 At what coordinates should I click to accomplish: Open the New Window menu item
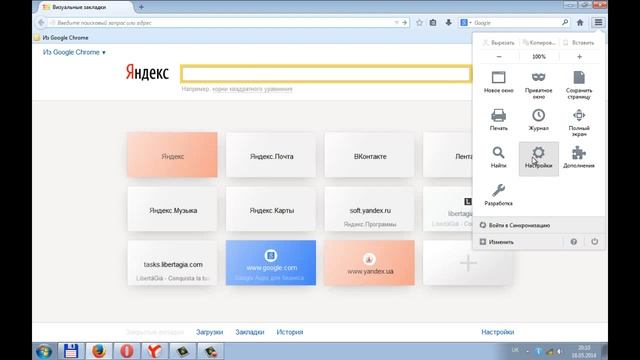click(498, 82)
